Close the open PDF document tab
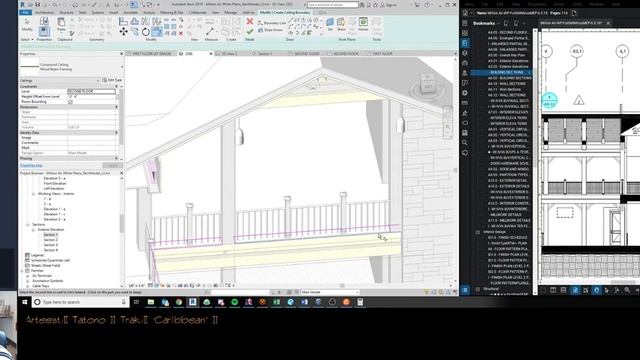 point(608,23)
